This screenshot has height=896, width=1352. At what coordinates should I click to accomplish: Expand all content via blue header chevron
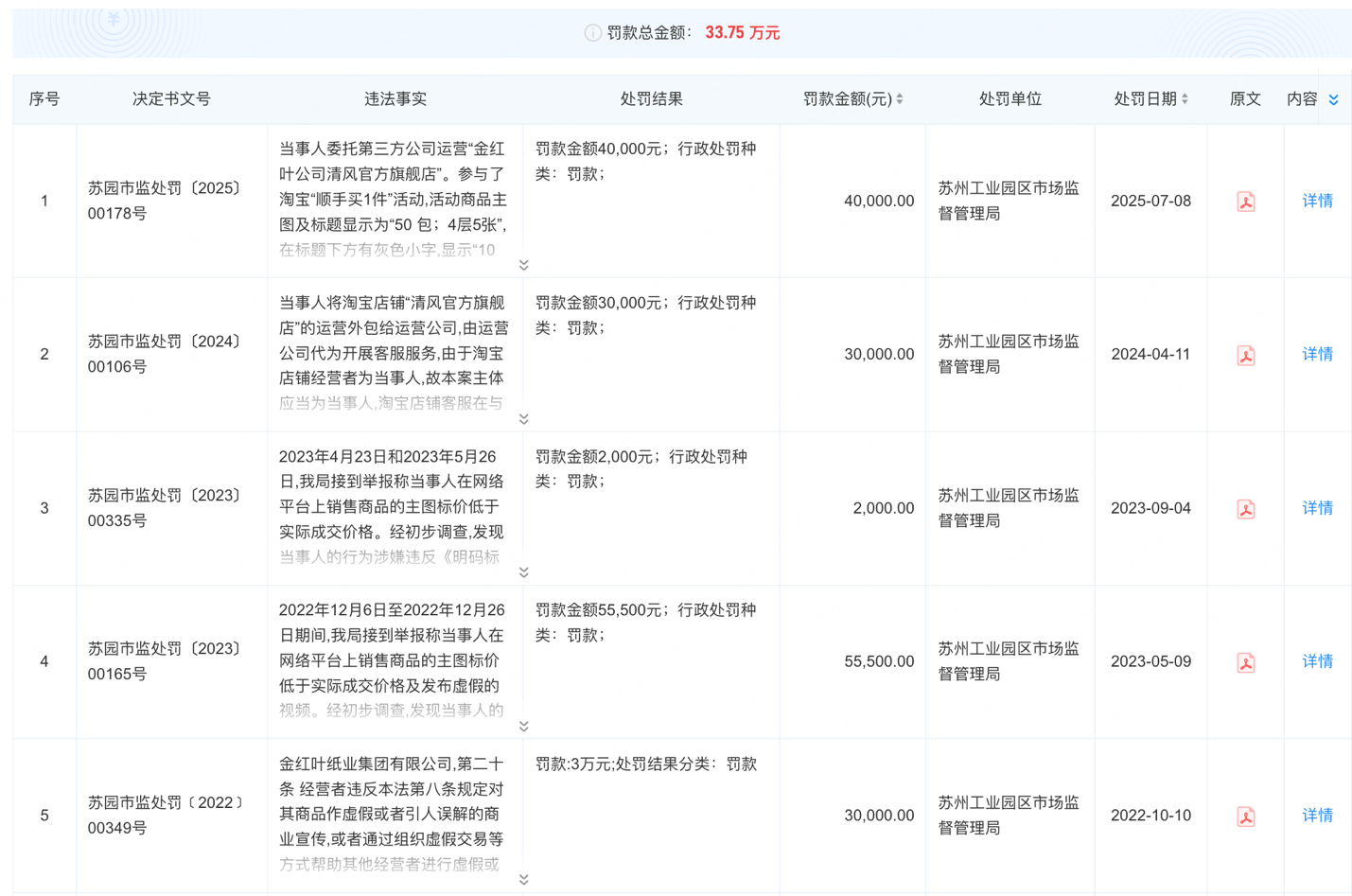point(1333,100)
